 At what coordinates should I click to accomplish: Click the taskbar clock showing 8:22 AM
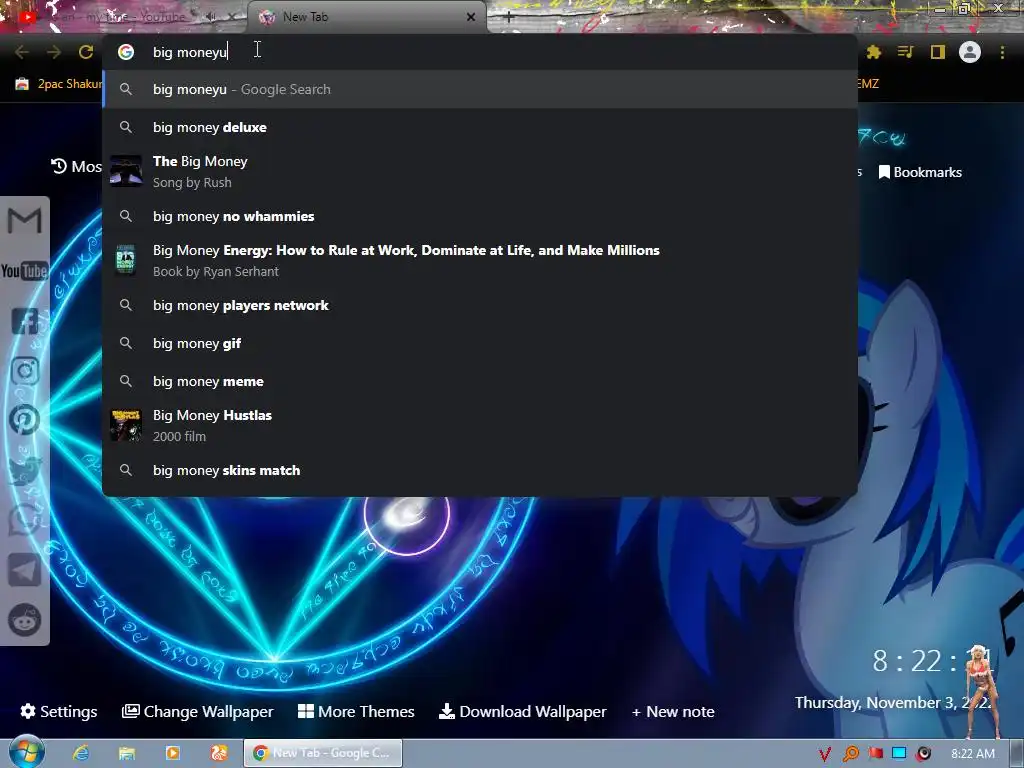tap(973, 754)
